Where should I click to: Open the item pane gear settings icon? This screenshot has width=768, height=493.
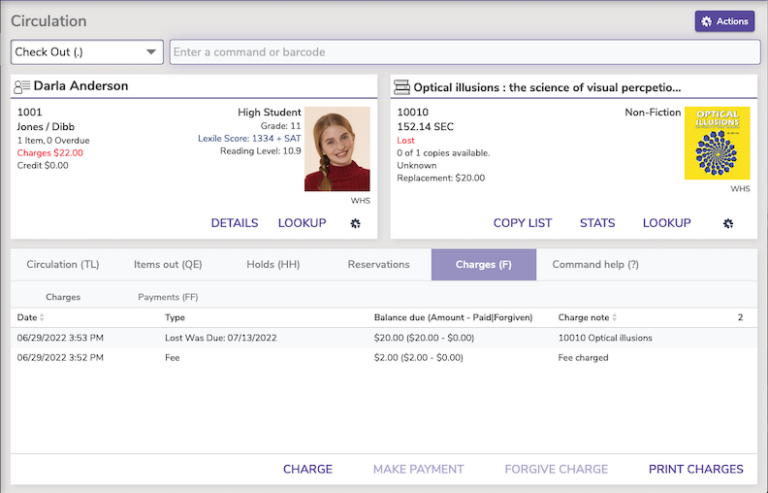pos(728,223)
